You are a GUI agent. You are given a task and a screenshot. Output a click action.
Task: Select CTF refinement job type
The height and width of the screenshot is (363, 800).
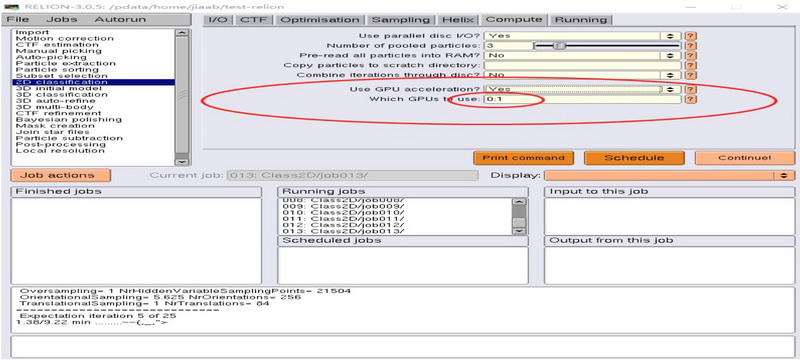tap(93, 113)
